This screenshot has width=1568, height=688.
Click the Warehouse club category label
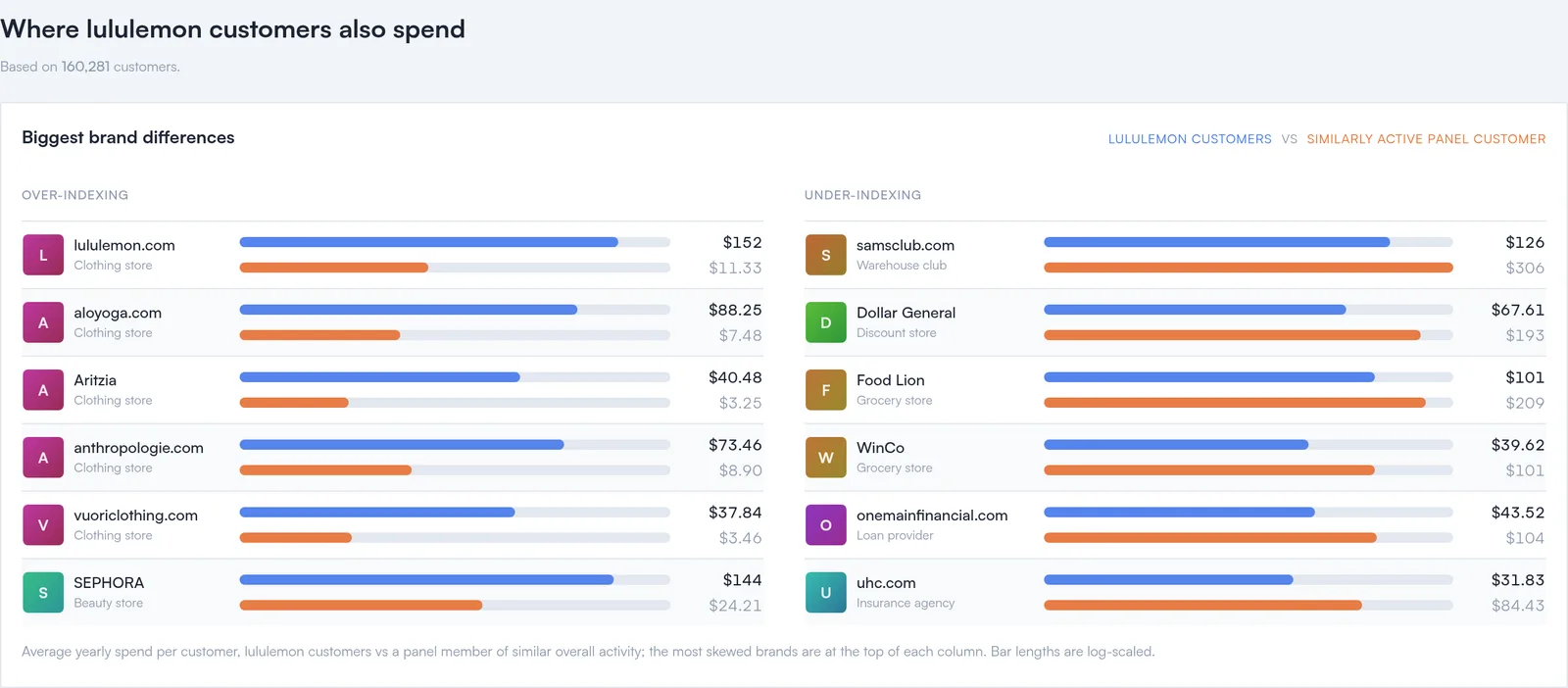click(x=902, y=266)
